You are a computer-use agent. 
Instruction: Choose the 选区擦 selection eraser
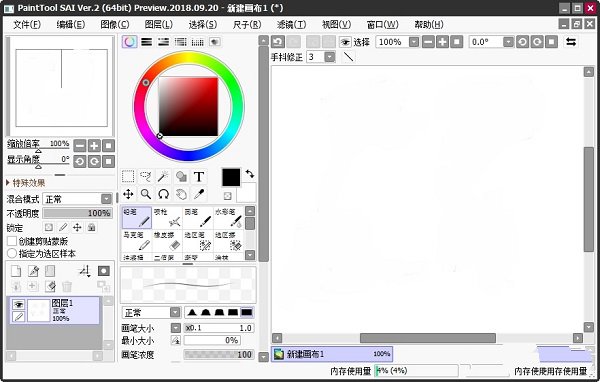pyautogui.click(x=228, y=240)
